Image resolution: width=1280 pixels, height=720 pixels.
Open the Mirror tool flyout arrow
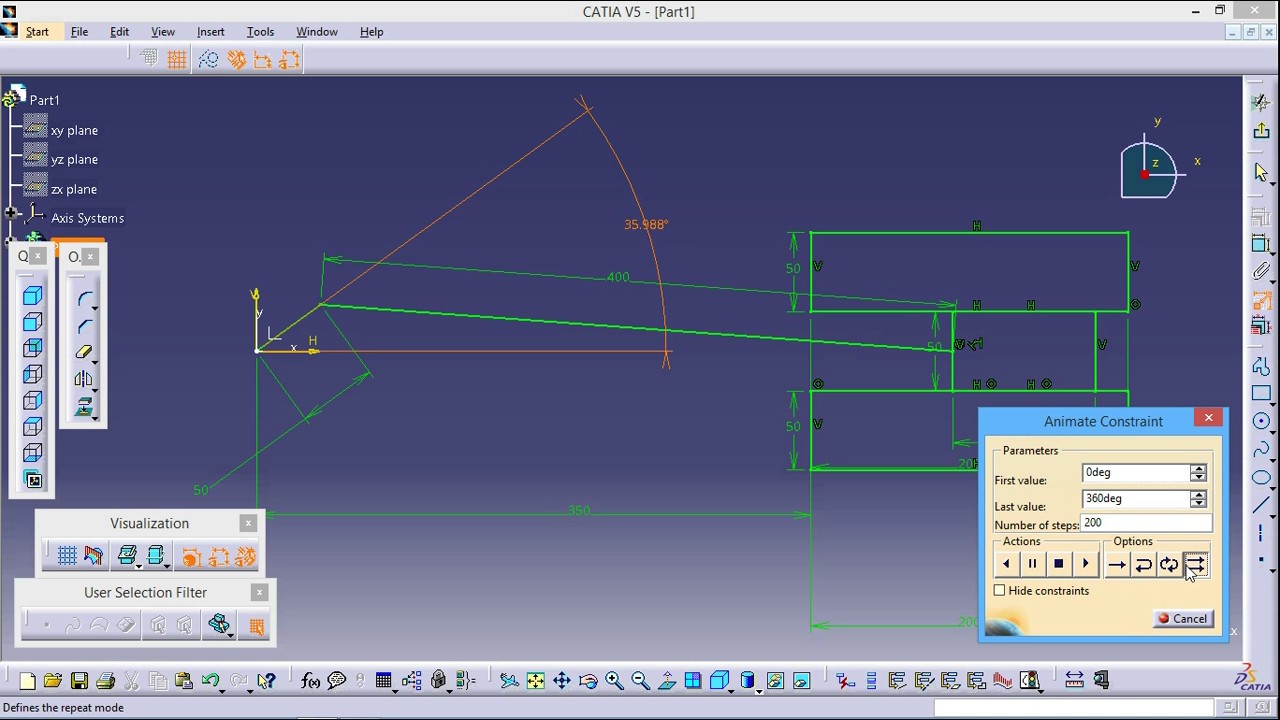pos(95,389)
